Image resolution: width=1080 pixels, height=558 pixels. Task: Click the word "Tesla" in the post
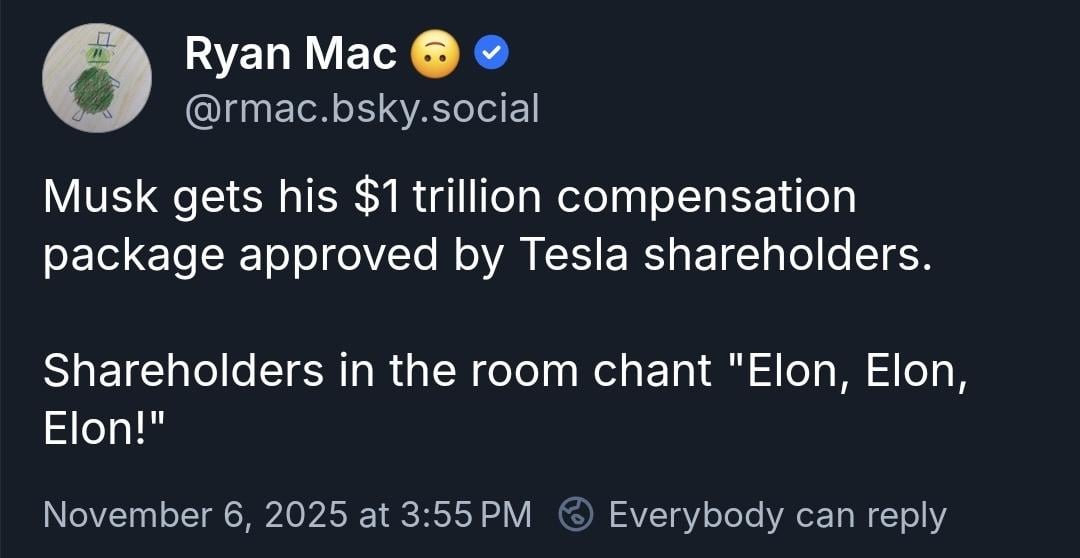(x=573, y=255)
